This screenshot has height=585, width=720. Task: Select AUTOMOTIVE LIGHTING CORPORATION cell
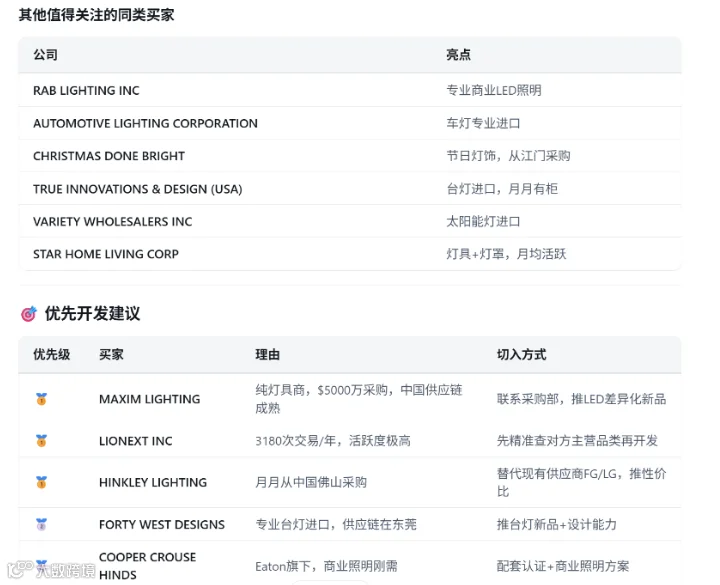[x=145, y=124]
